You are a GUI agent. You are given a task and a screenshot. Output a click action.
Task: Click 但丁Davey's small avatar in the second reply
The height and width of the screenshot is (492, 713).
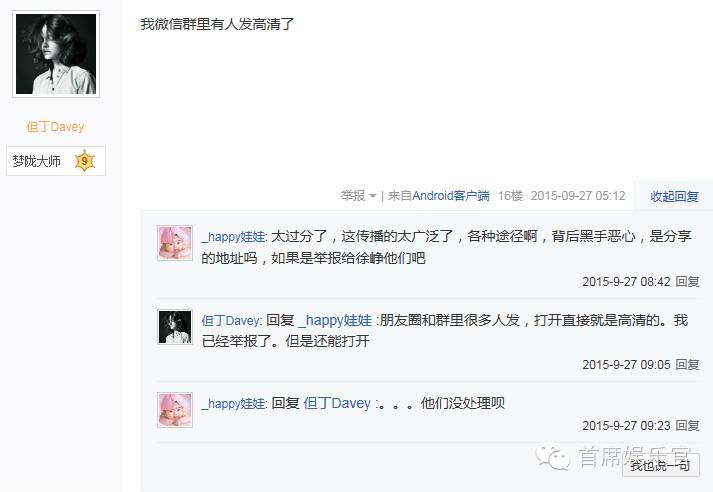[x=175, y=327]
